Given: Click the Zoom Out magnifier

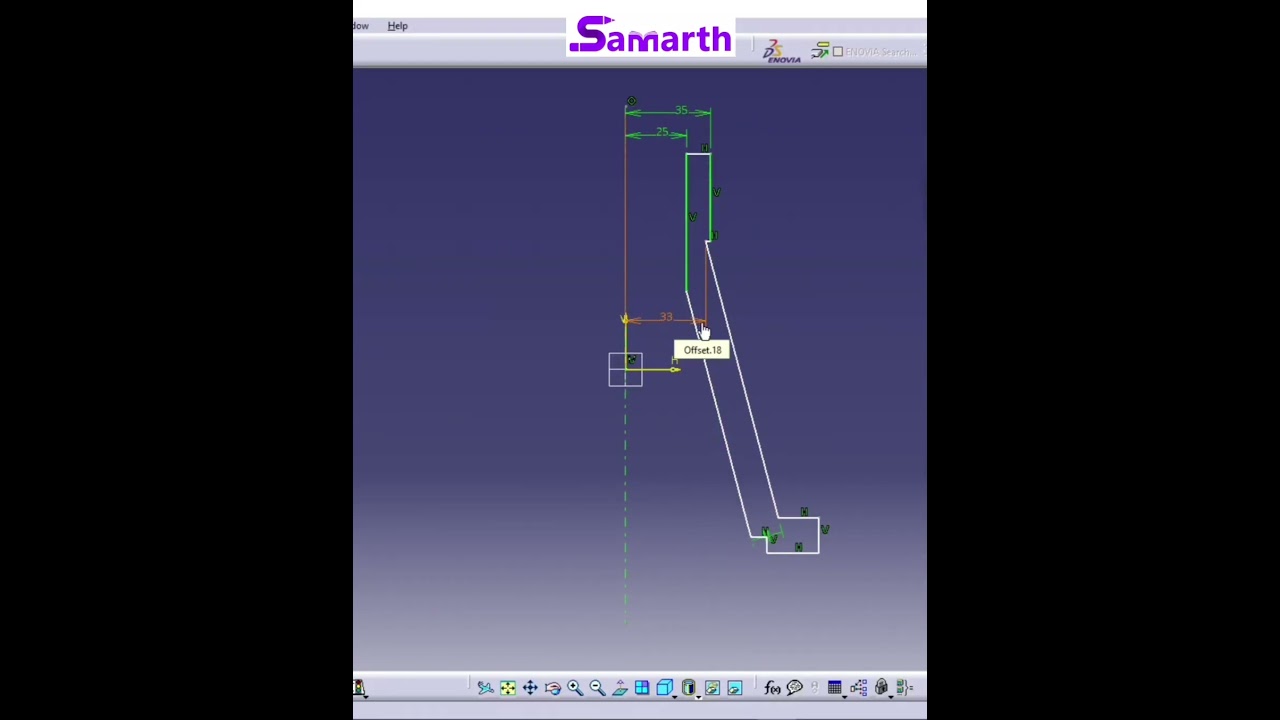Looking at the screenshot, I should pos(597,688).
